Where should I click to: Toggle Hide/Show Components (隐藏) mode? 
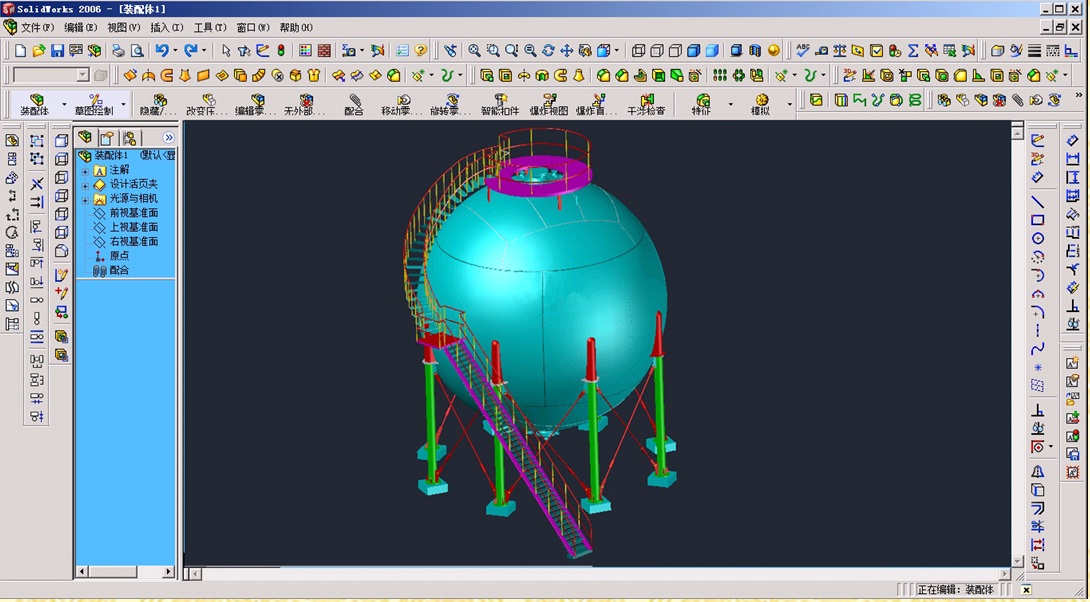pos(160,99)
